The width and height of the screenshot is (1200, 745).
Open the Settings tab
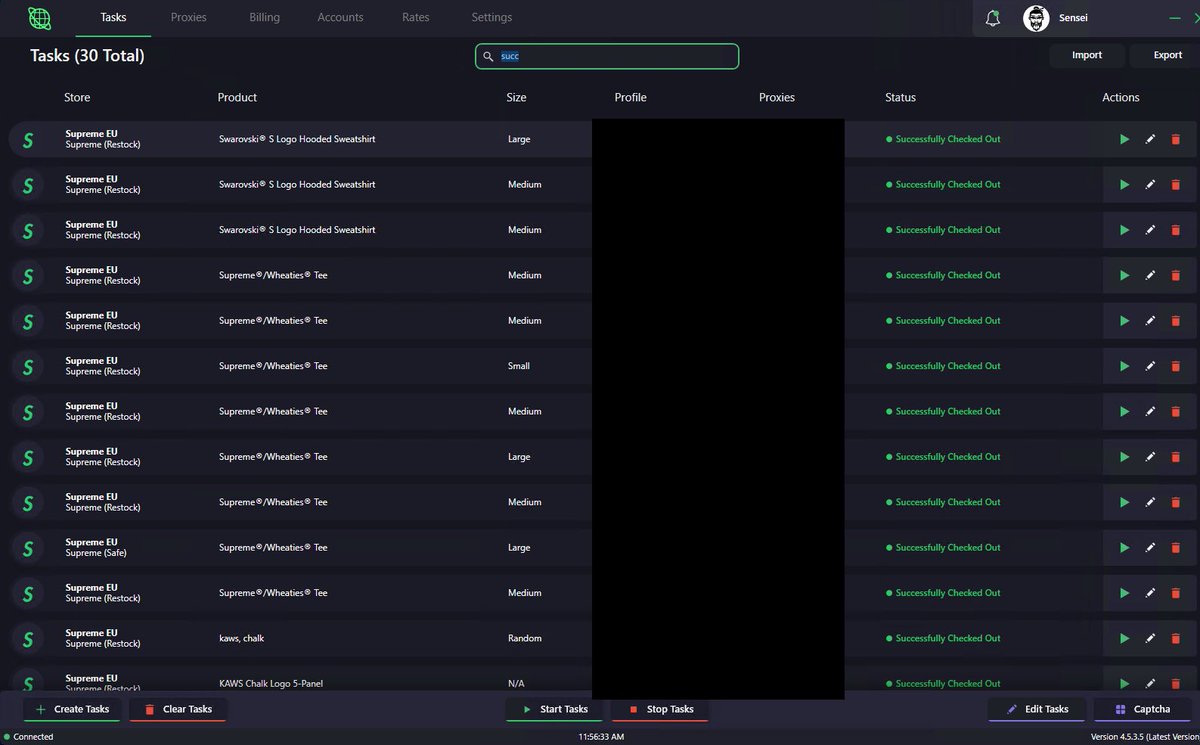(492, 18)
